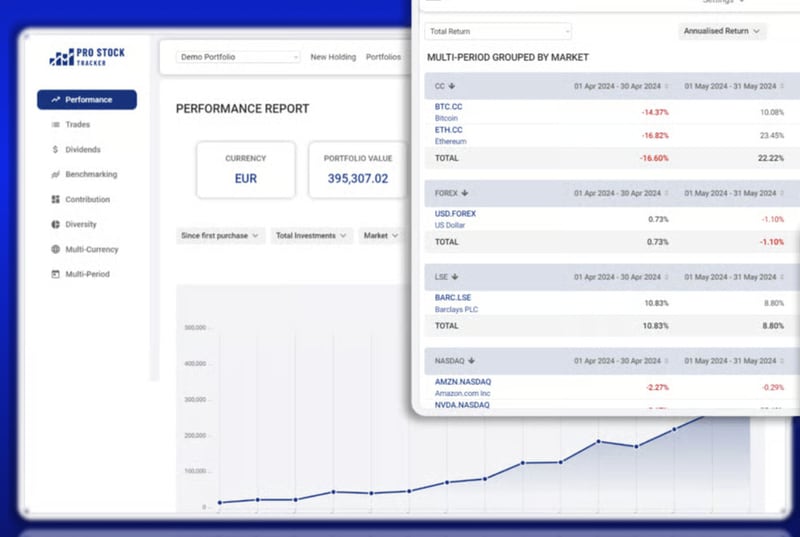
Task: Sort the CC group header arrow
Action: tap(452, 86)
